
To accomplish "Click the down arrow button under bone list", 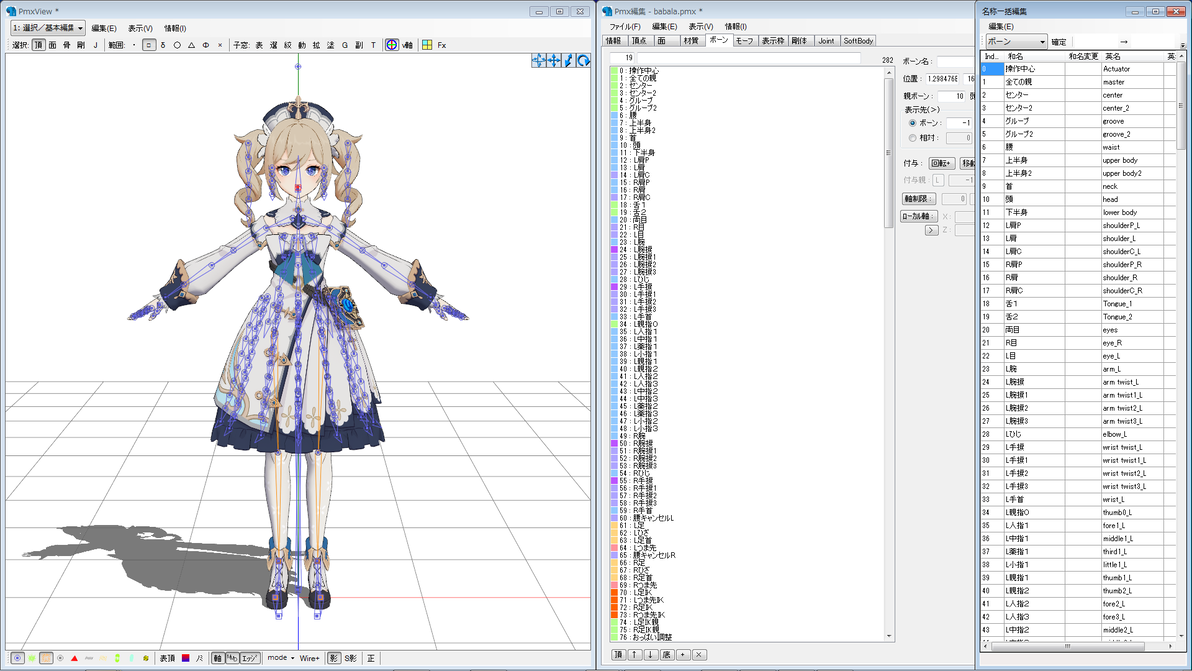I will click(651, 655).
